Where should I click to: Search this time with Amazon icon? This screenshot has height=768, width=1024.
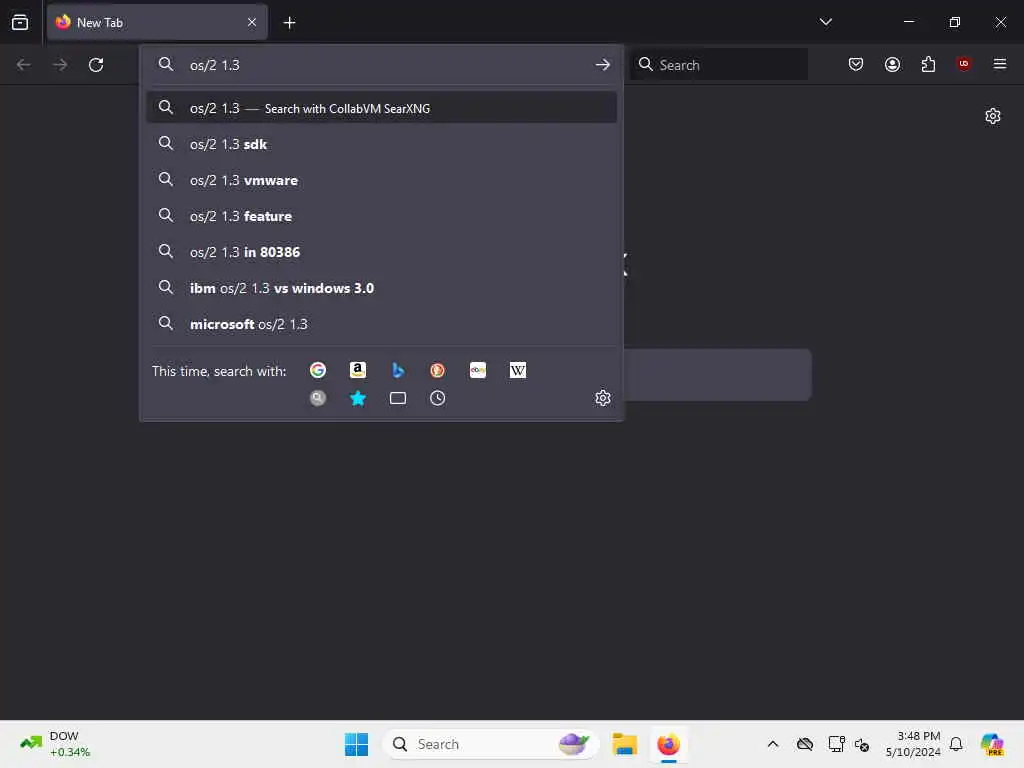(x=357, y=370)
